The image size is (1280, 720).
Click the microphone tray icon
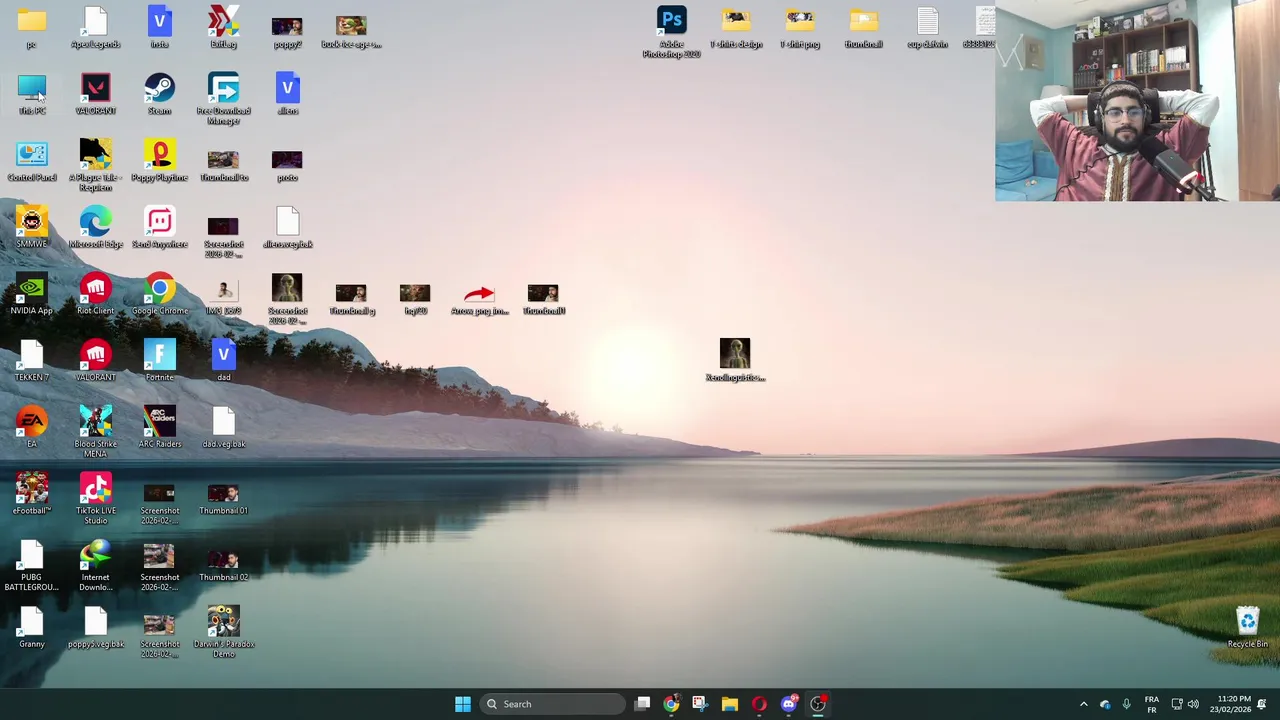pyautogui.click(x=1126, y=704)
